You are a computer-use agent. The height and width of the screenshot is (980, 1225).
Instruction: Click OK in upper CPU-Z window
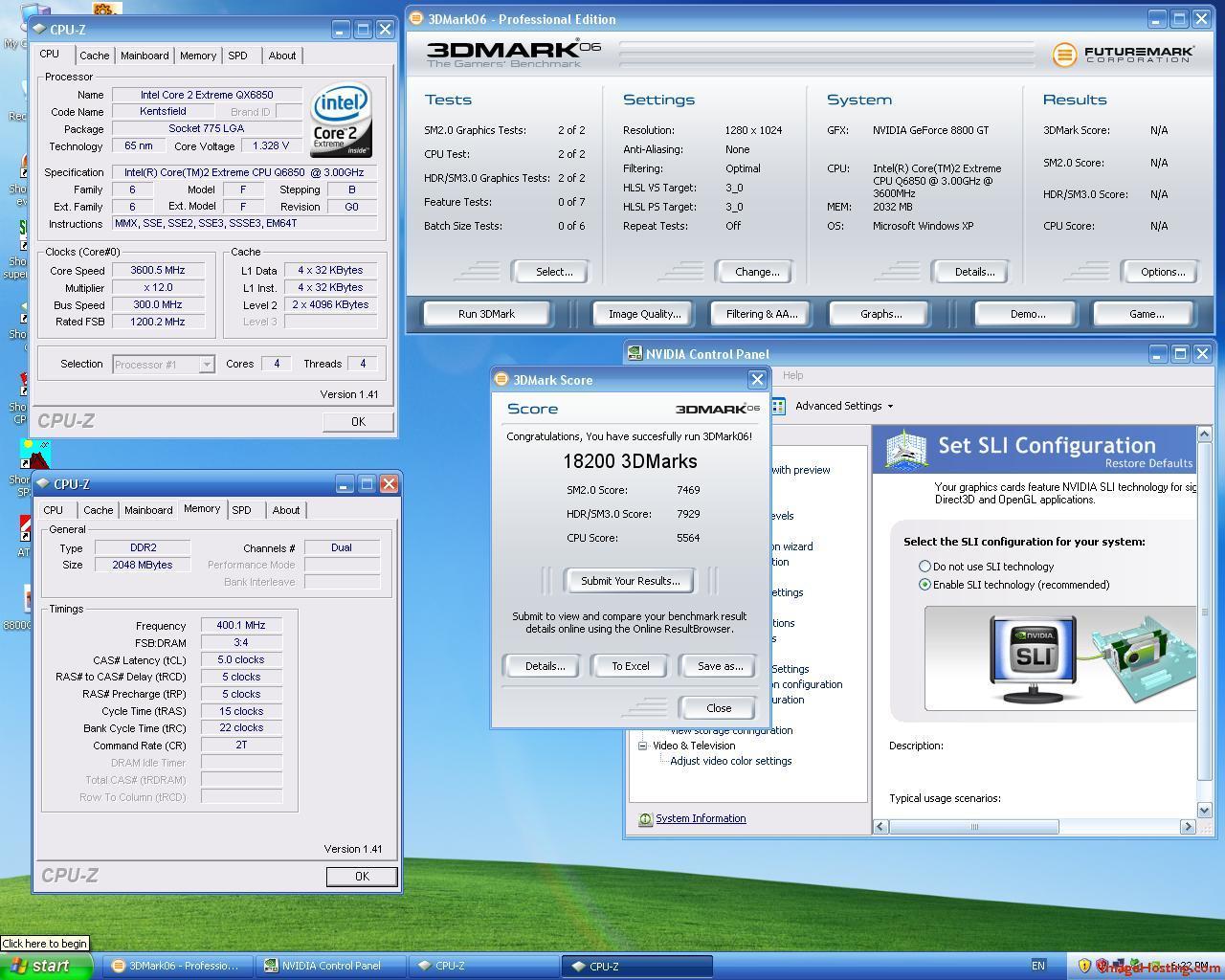(358, 422)
